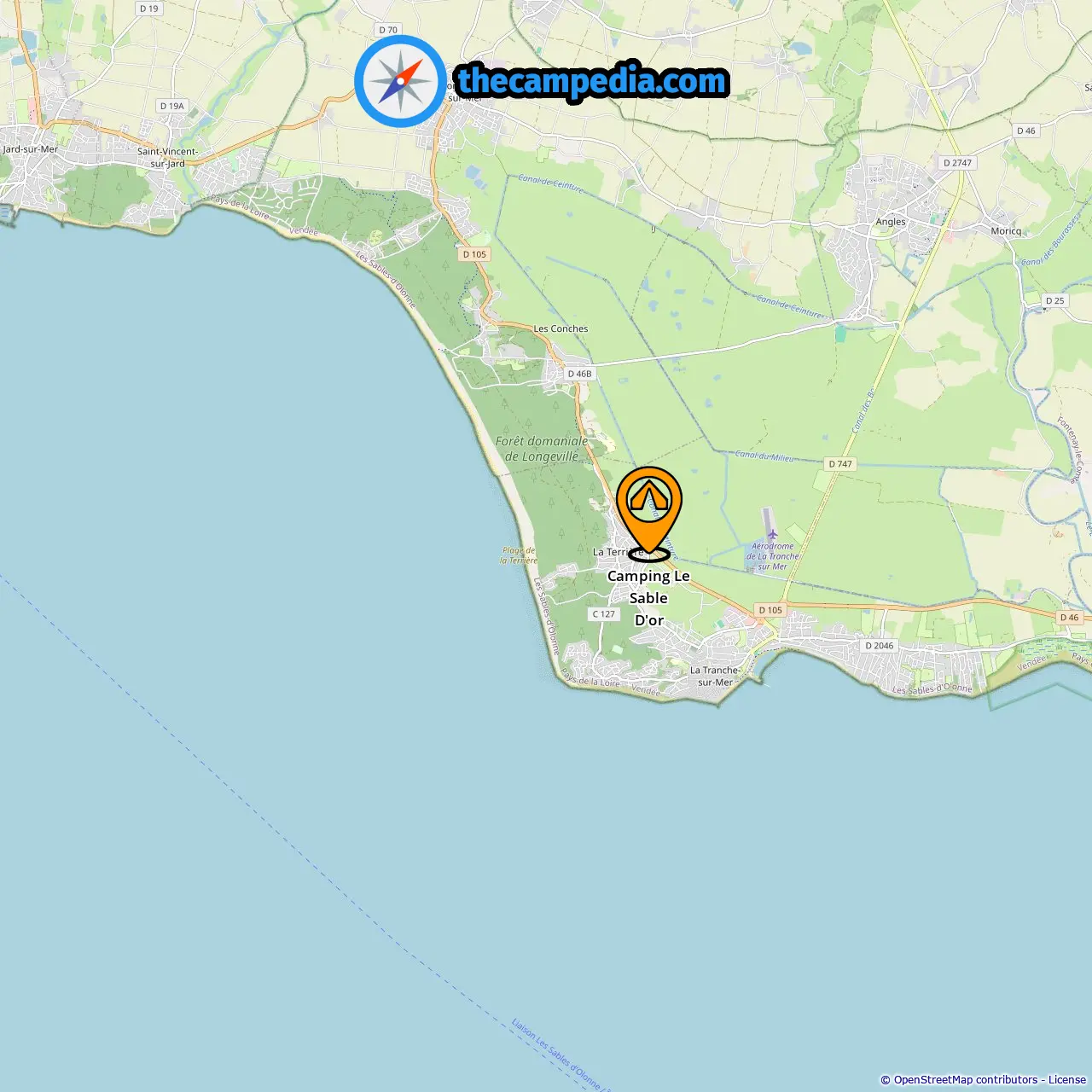The image size is (1092, 1092).
Task: Select the Jard-sur-Mer town label
Action: tap(31, 149)
